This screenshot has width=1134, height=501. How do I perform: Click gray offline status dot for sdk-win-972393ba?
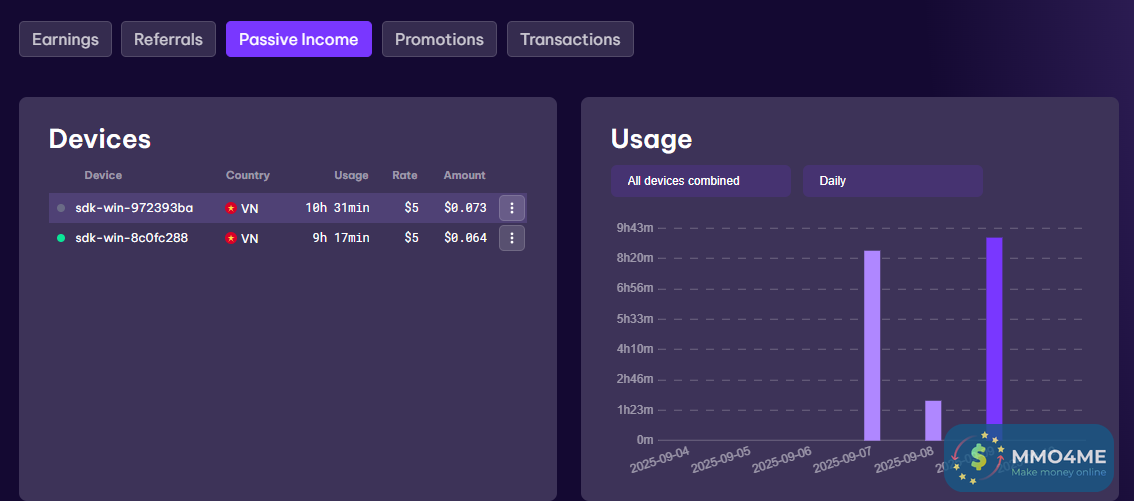pos(61,208)
